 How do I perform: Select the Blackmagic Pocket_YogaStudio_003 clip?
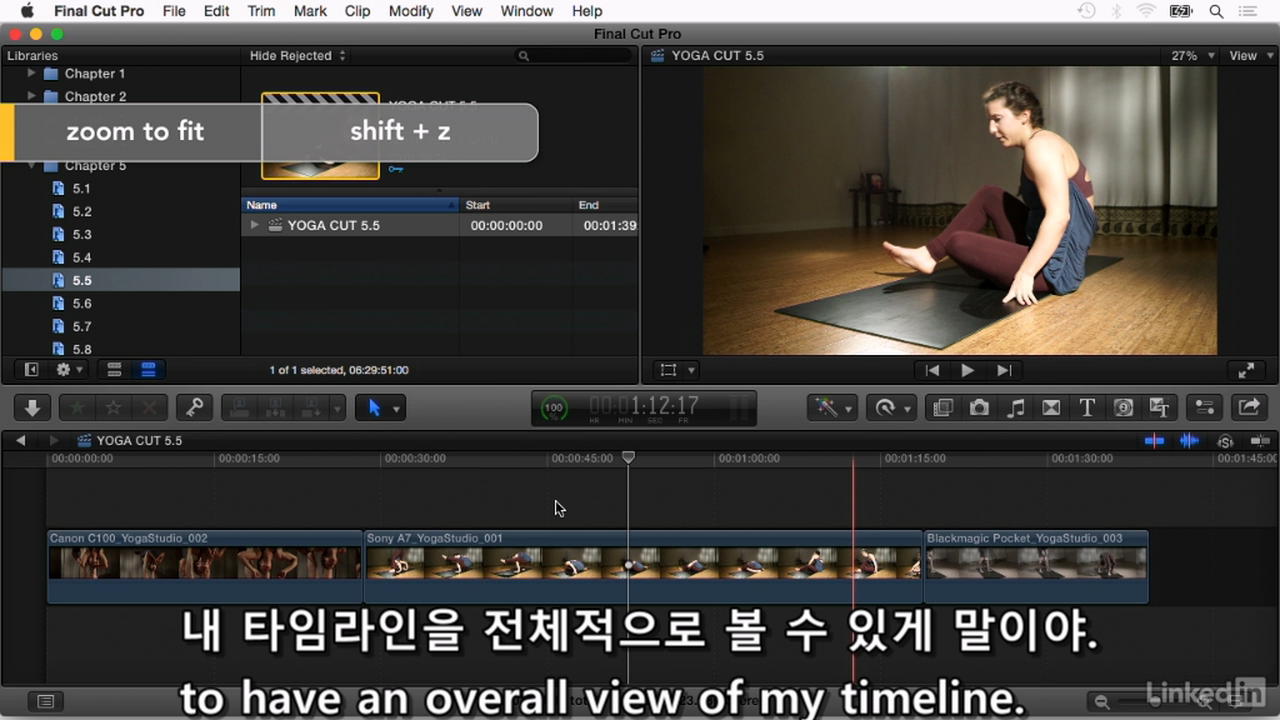point(1036,566)
